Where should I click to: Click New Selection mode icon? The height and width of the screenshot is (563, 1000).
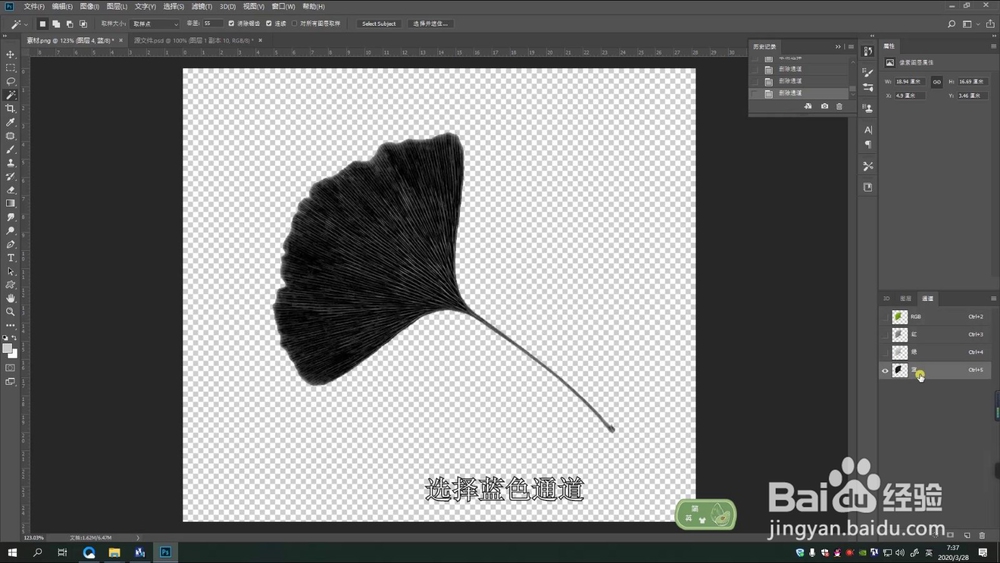[42, 24]
